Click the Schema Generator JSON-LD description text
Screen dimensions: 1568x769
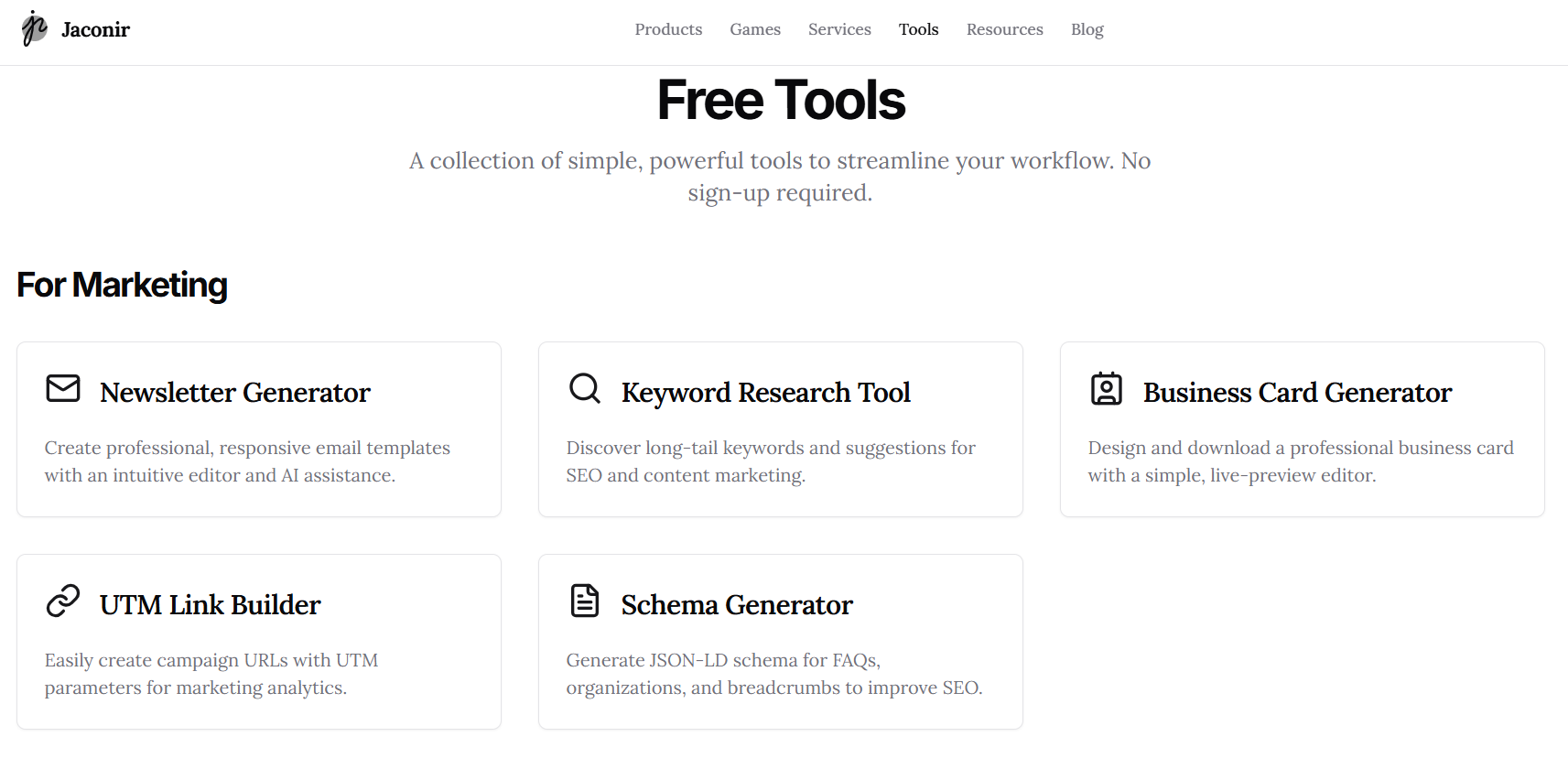774,674
